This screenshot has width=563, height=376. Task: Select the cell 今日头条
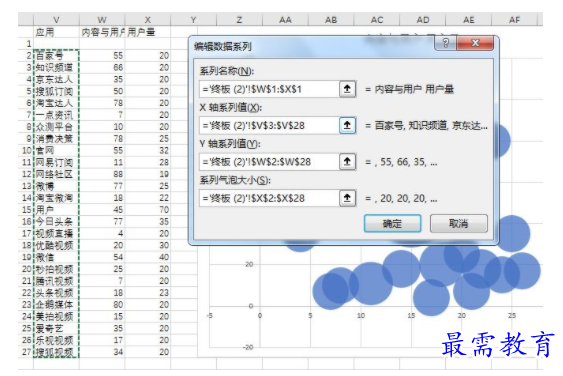point(56,222)
